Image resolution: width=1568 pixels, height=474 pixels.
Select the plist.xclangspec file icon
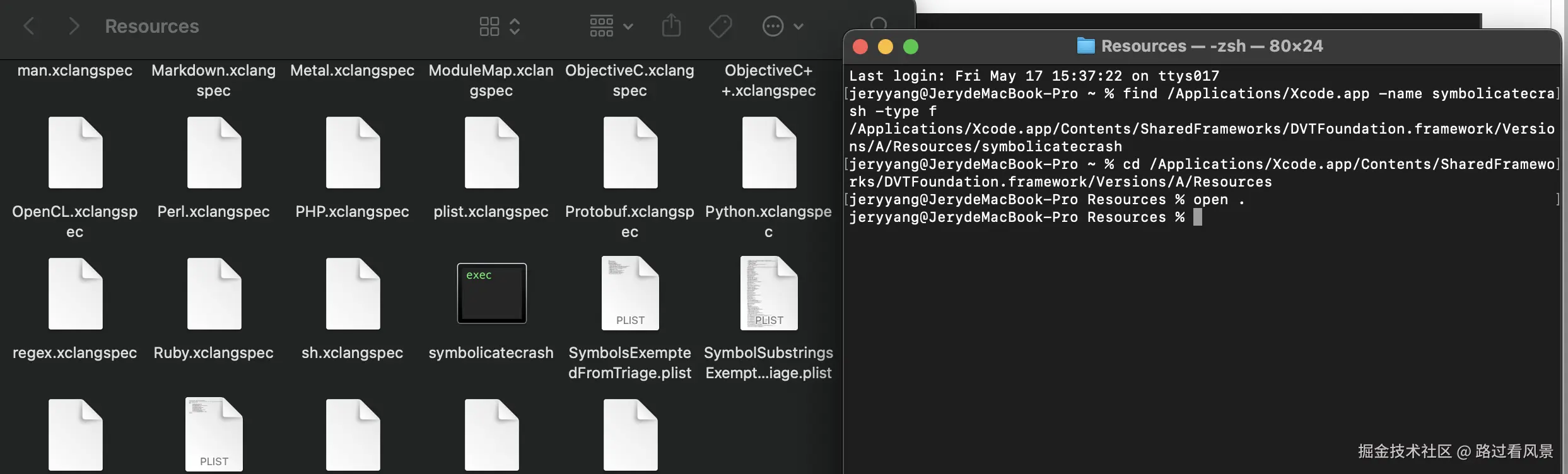click(491, 153)
